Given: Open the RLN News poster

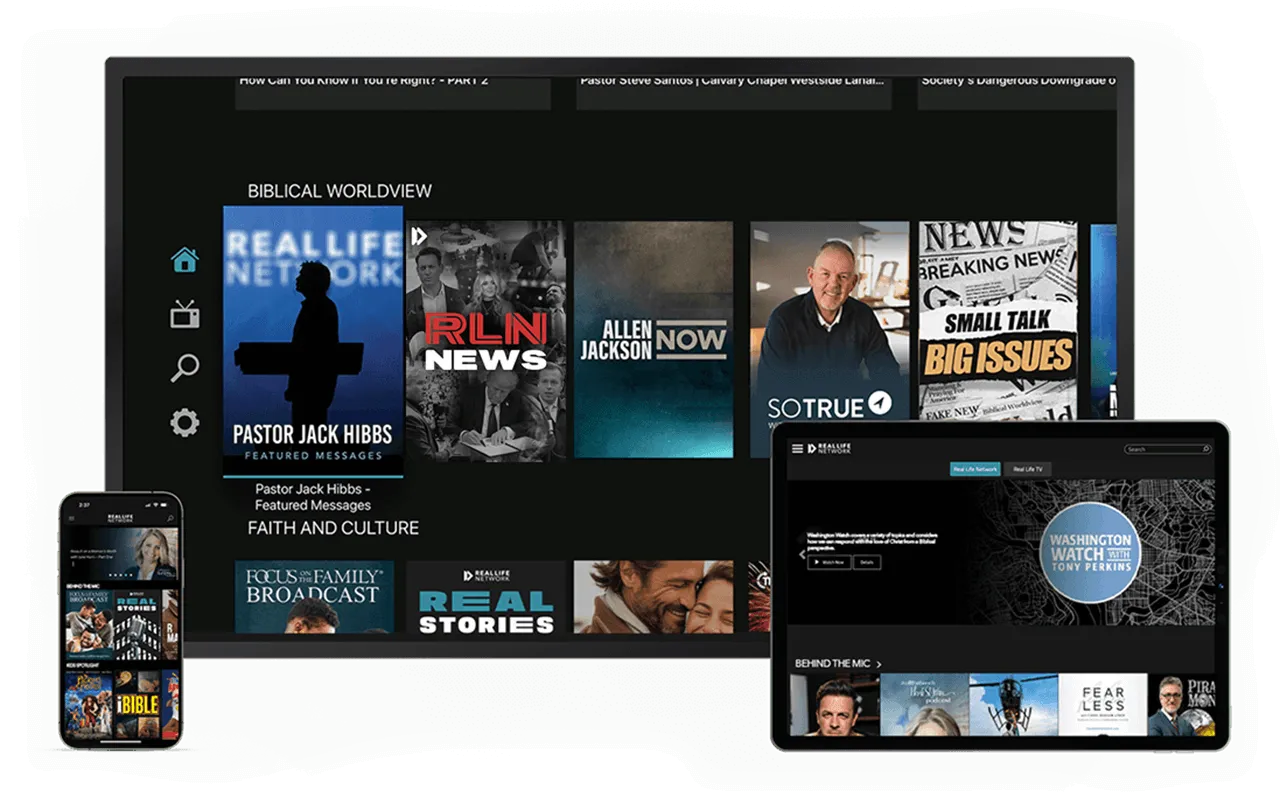Looking at the screenshot, I should click(485, 340).
